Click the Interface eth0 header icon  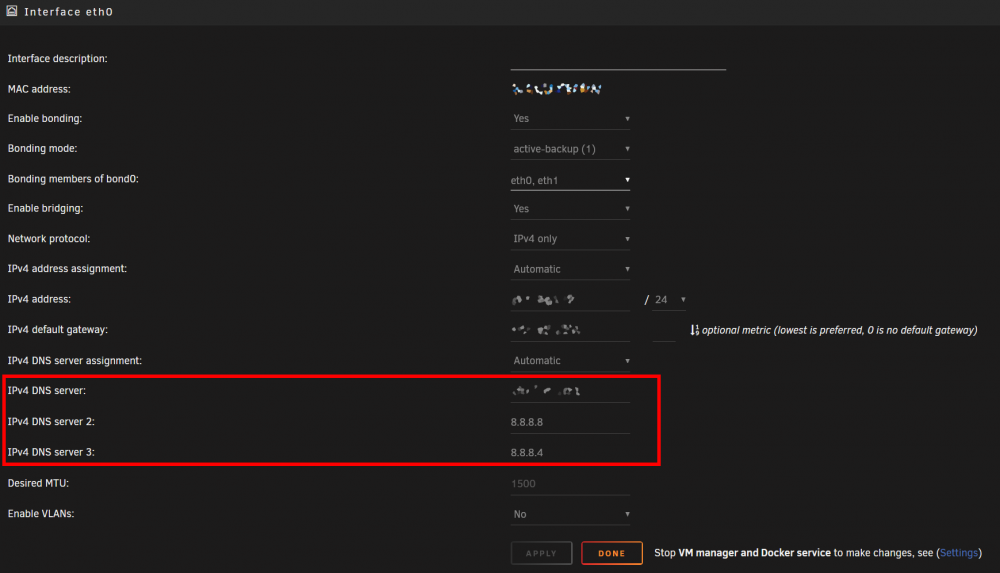pyautogui.click(x=11, y=11)
